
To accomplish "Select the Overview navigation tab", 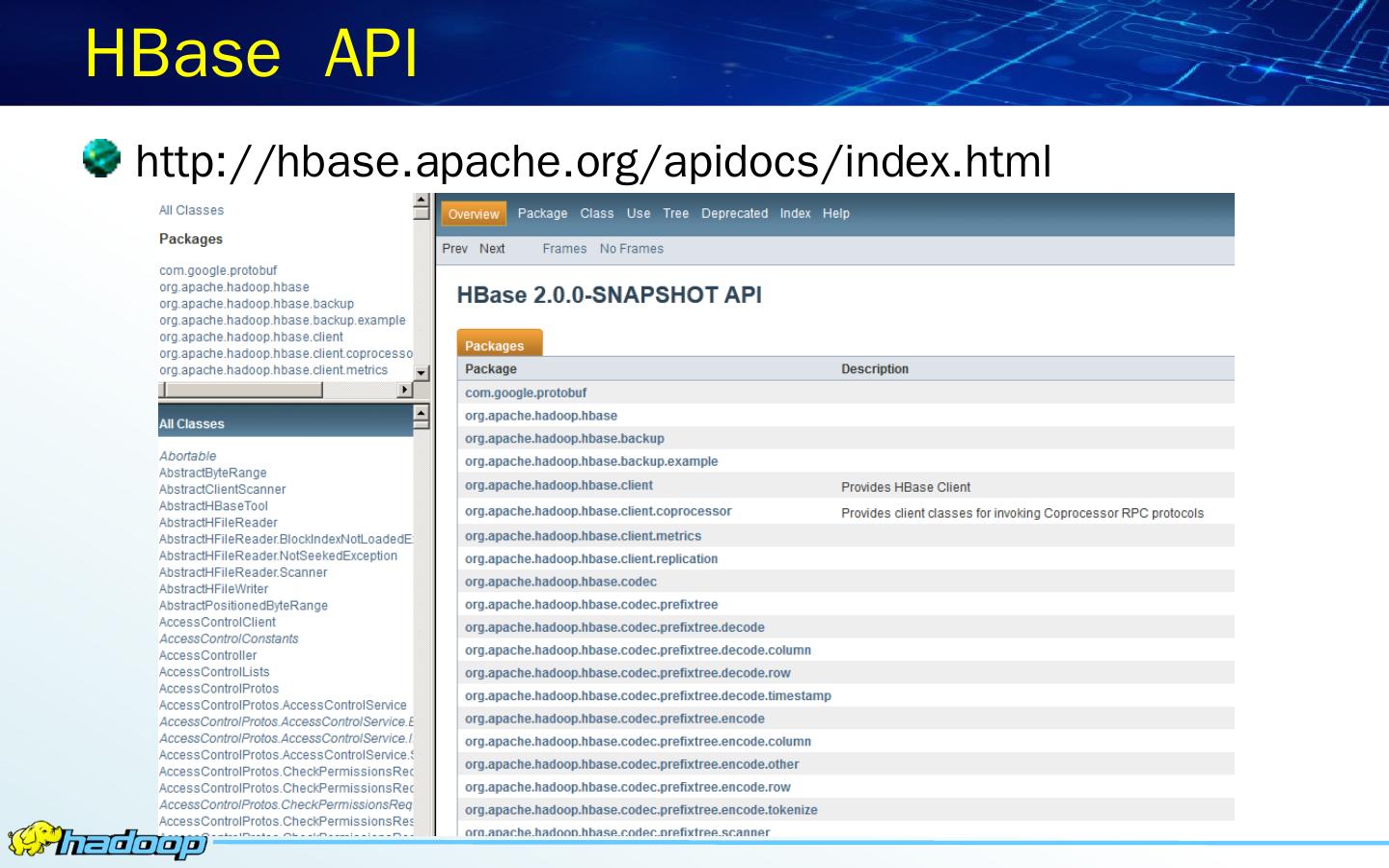I will [473, 214].
